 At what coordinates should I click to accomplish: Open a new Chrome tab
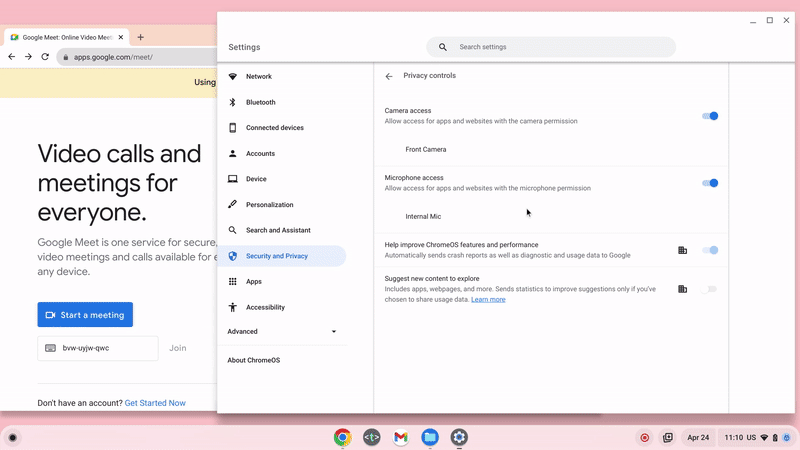pyautogui.click(x=141, y=37)
